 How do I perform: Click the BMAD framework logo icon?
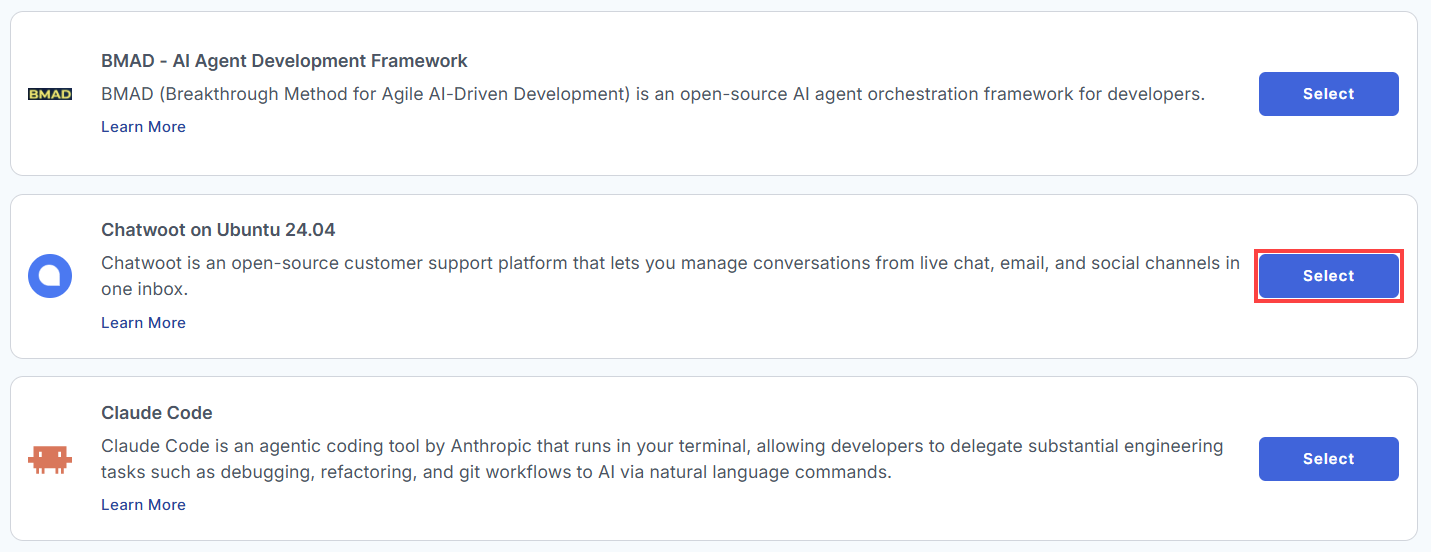pos(49,94)
